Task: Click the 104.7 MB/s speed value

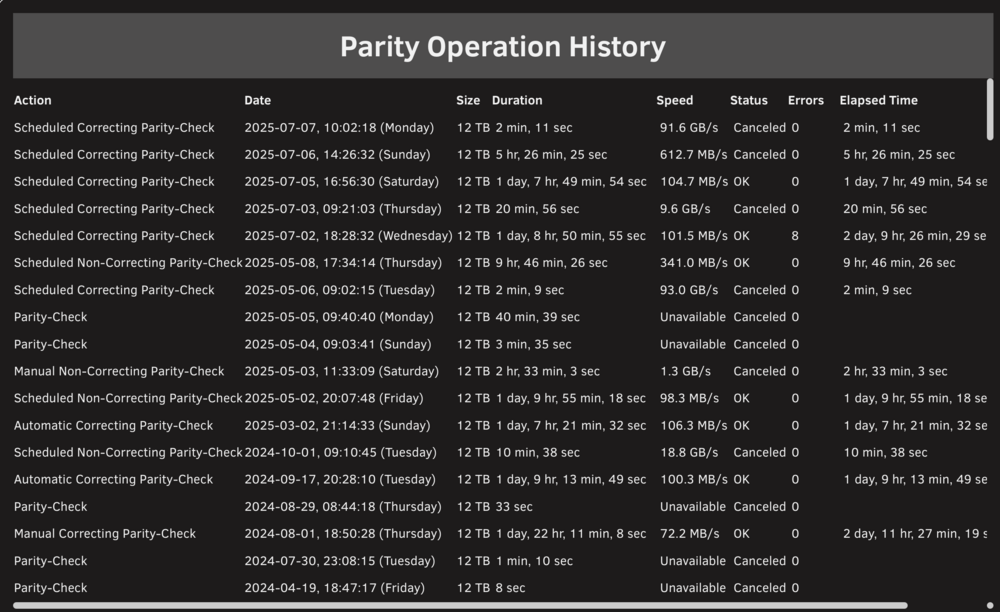Action: point(694,182)
